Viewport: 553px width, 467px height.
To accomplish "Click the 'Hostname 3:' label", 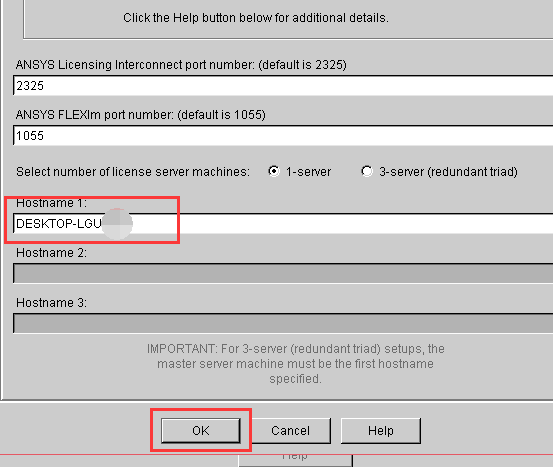I will click(x=51, y=303).
